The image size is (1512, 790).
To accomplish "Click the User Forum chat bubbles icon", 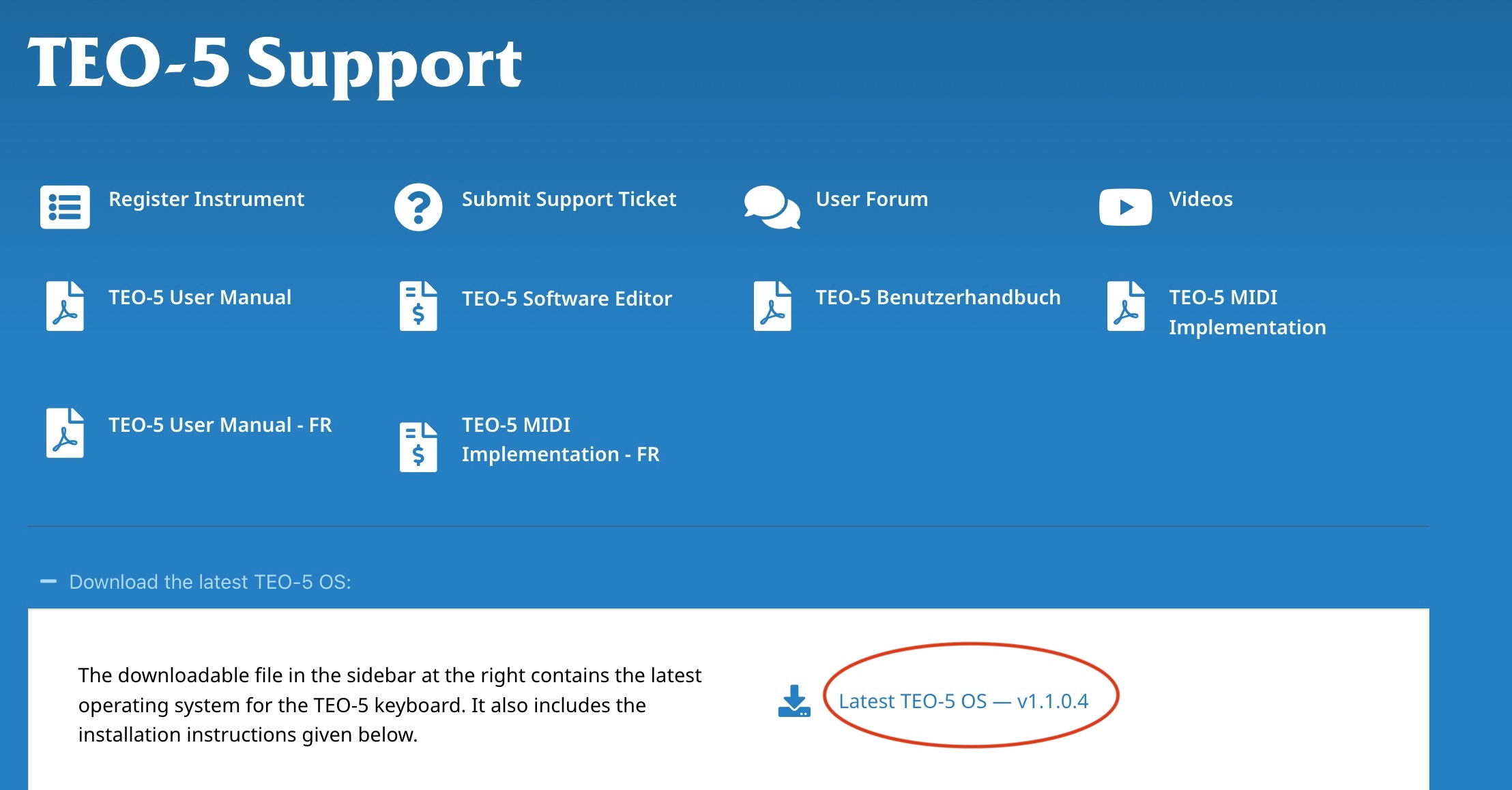I will tap(772, 207).
